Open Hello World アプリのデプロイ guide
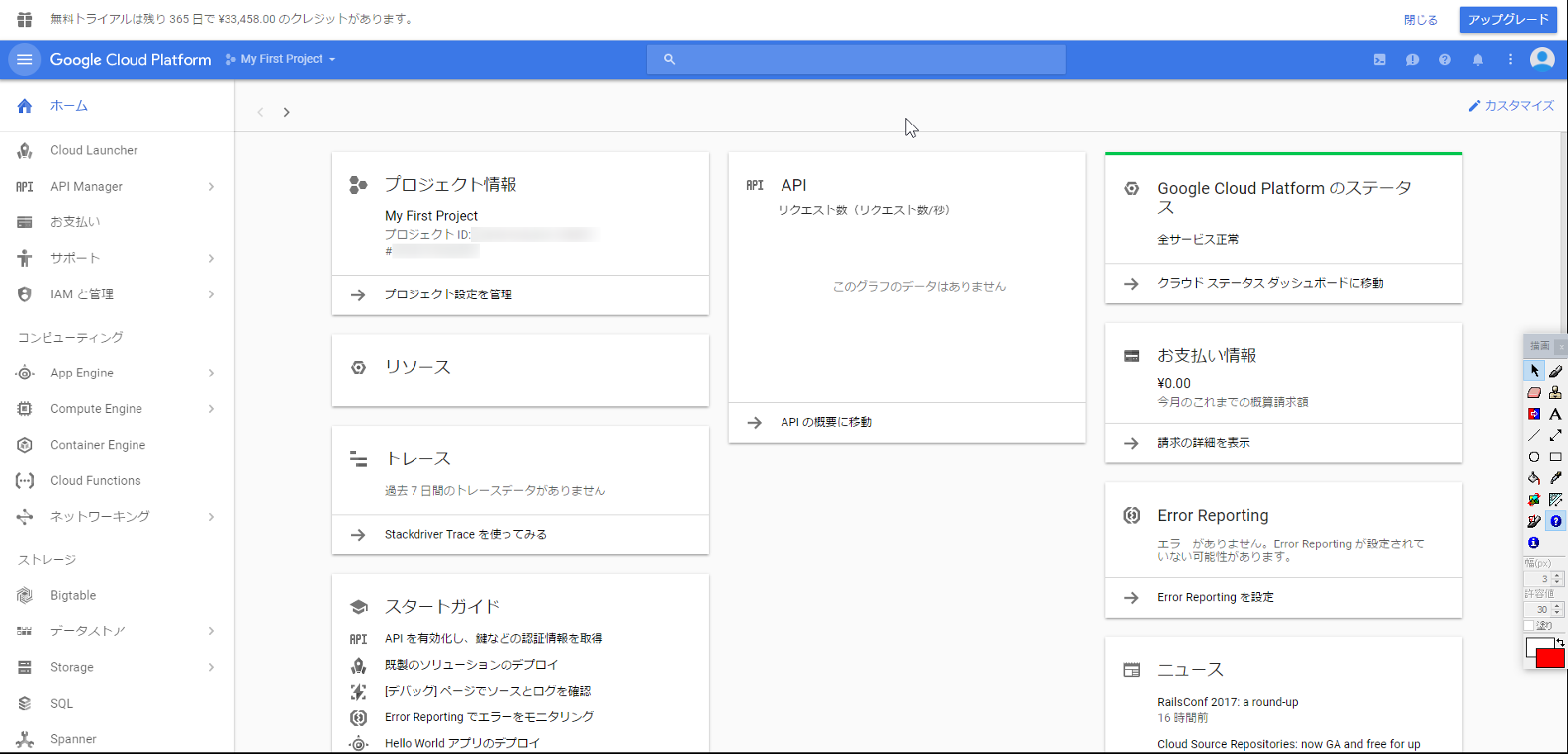1568x754 pixels. 462,743
